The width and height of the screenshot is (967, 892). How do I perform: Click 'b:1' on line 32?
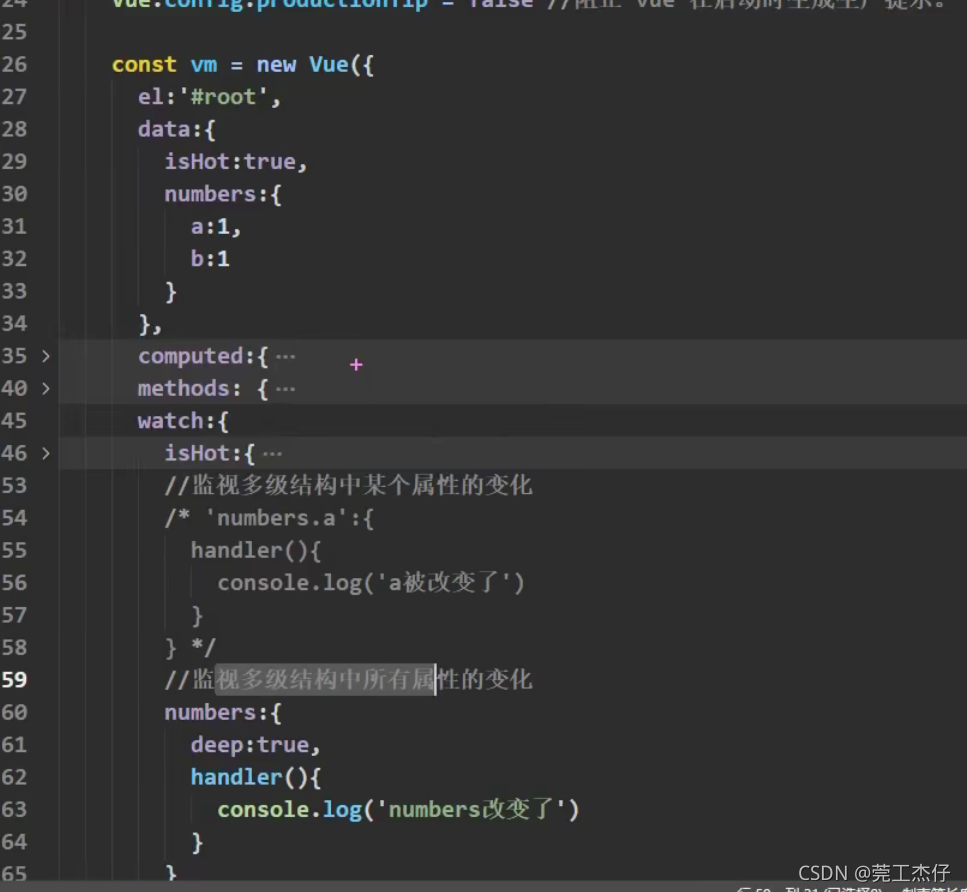[210, 259]
